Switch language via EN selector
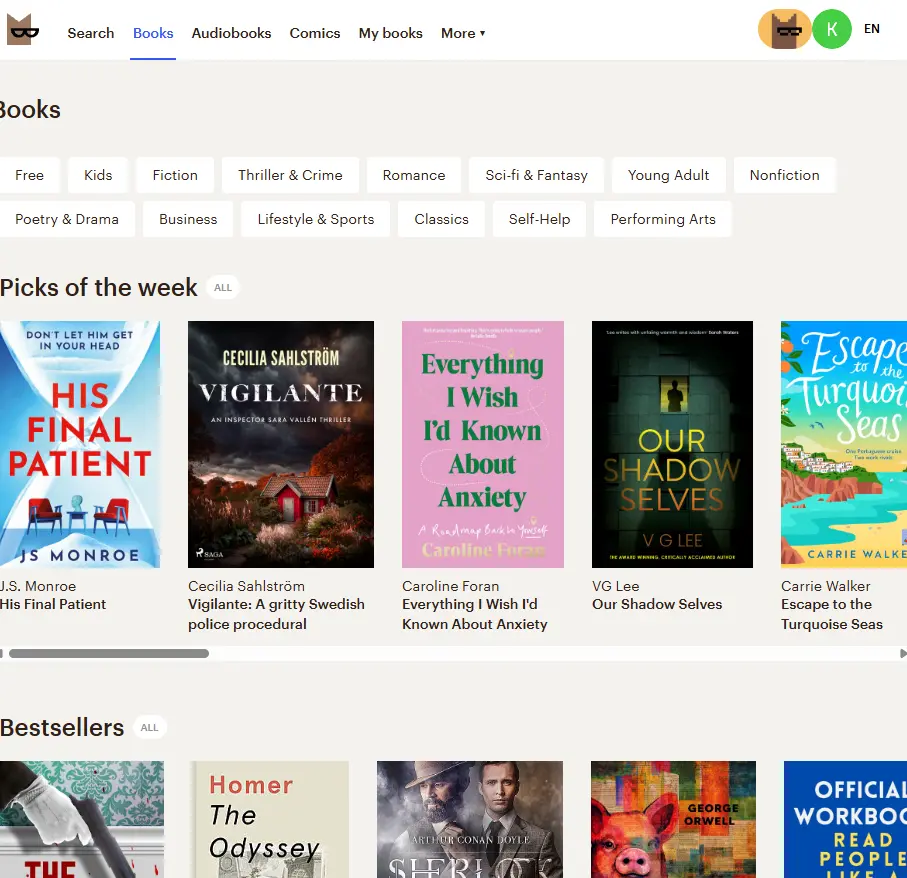This screenshot has width=907, height=878. (872, 29)
